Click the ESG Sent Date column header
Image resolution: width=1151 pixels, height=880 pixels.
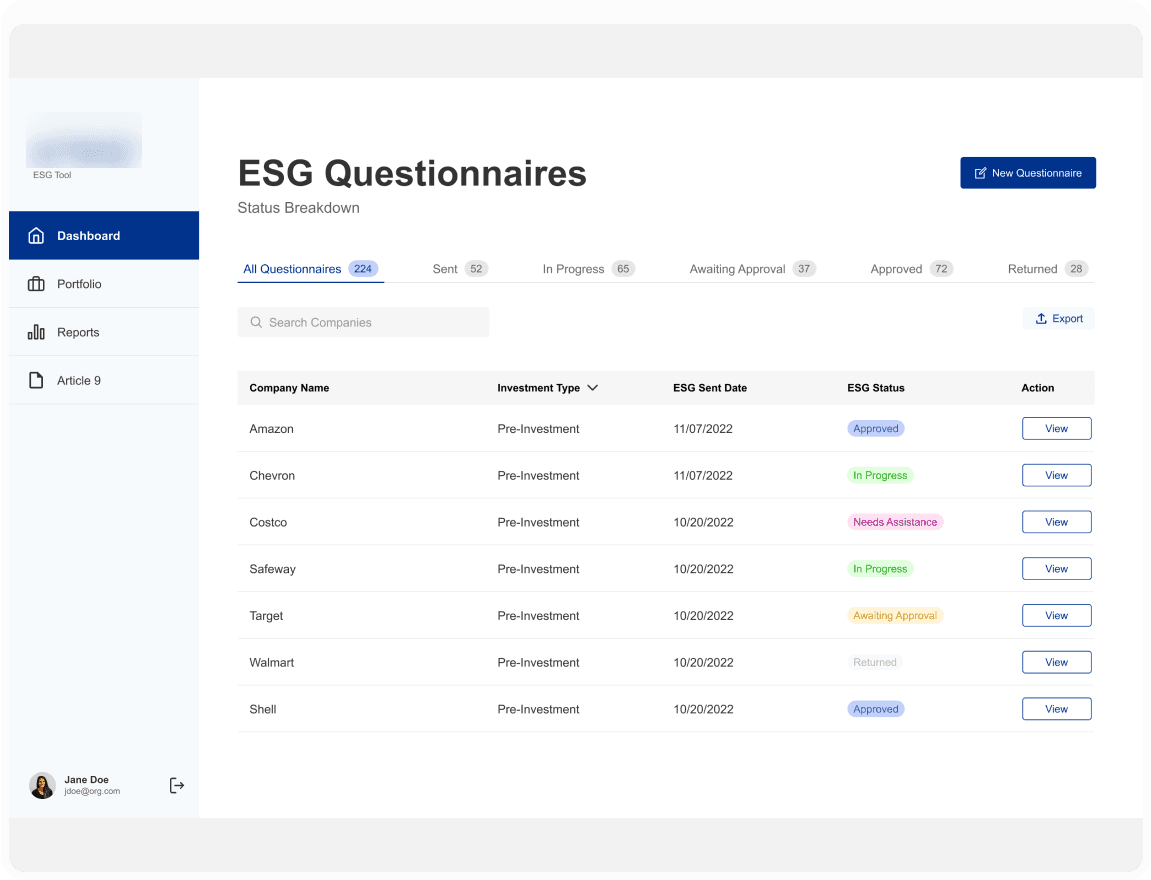(x=710, y=388)
